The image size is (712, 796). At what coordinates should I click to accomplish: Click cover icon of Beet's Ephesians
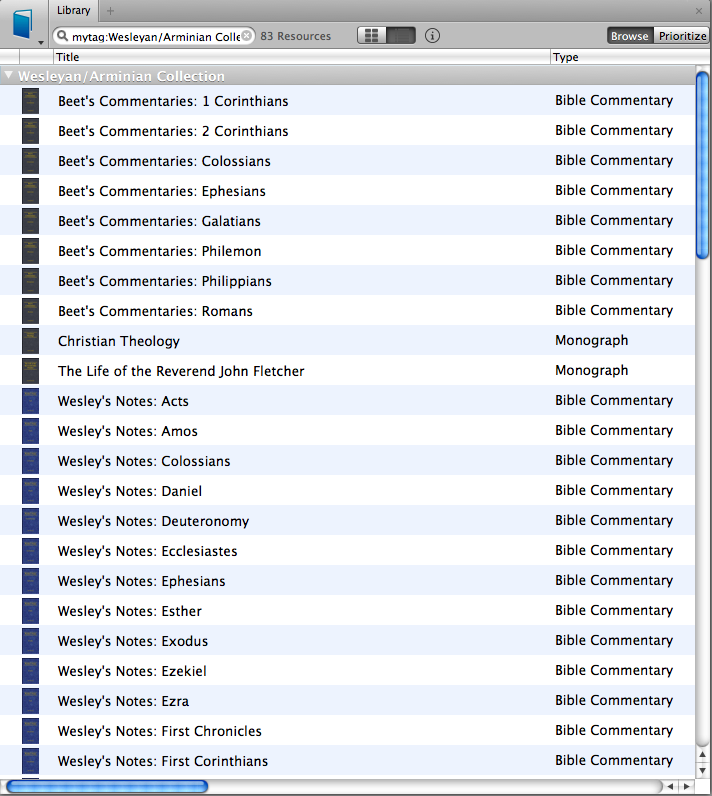pos(30,190)
